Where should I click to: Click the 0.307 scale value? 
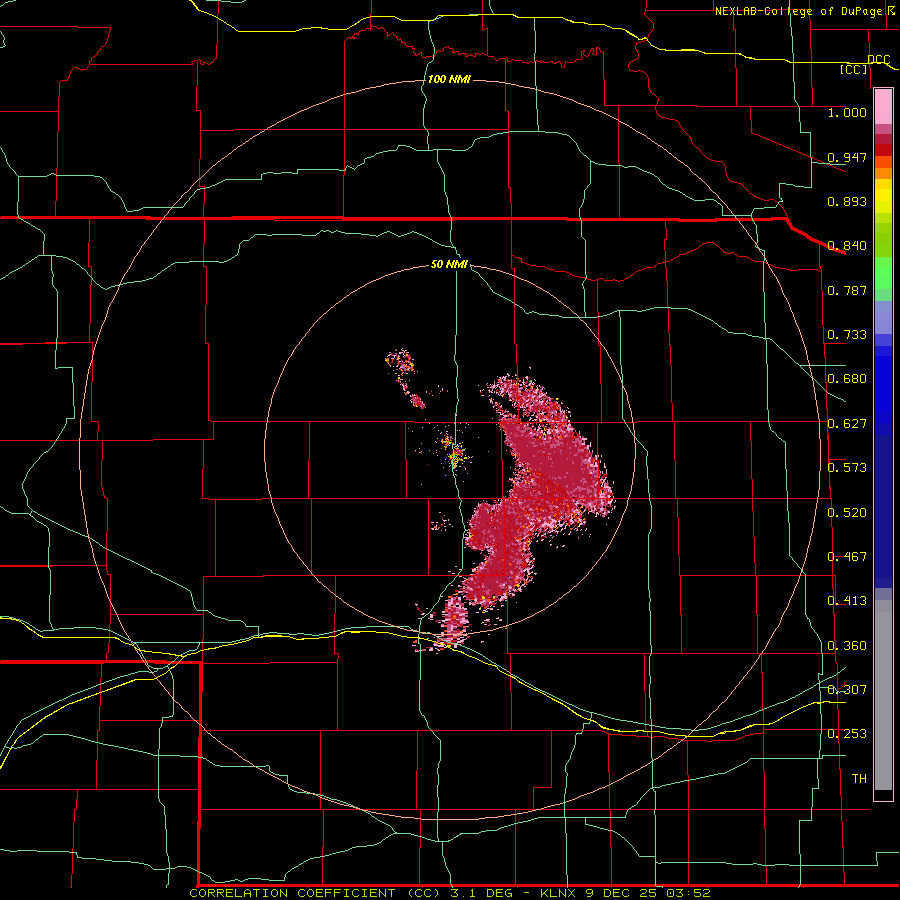point(847,690)
